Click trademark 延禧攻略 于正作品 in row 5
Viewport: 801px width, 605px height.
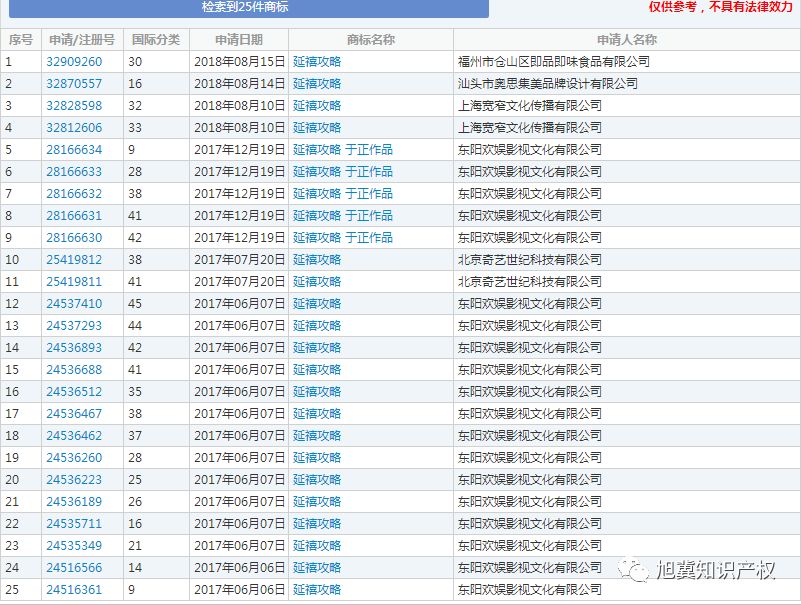pos(343,150)
